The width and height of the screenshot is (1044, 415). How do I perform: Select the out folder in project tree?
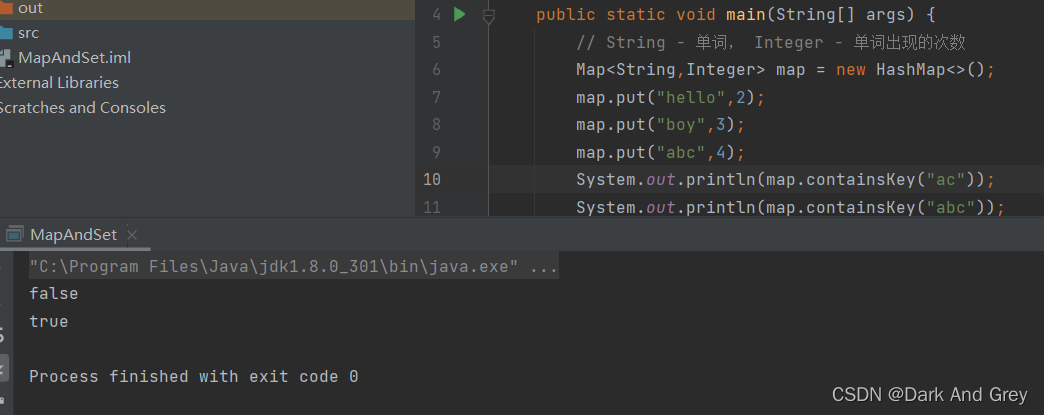point(31,8)
